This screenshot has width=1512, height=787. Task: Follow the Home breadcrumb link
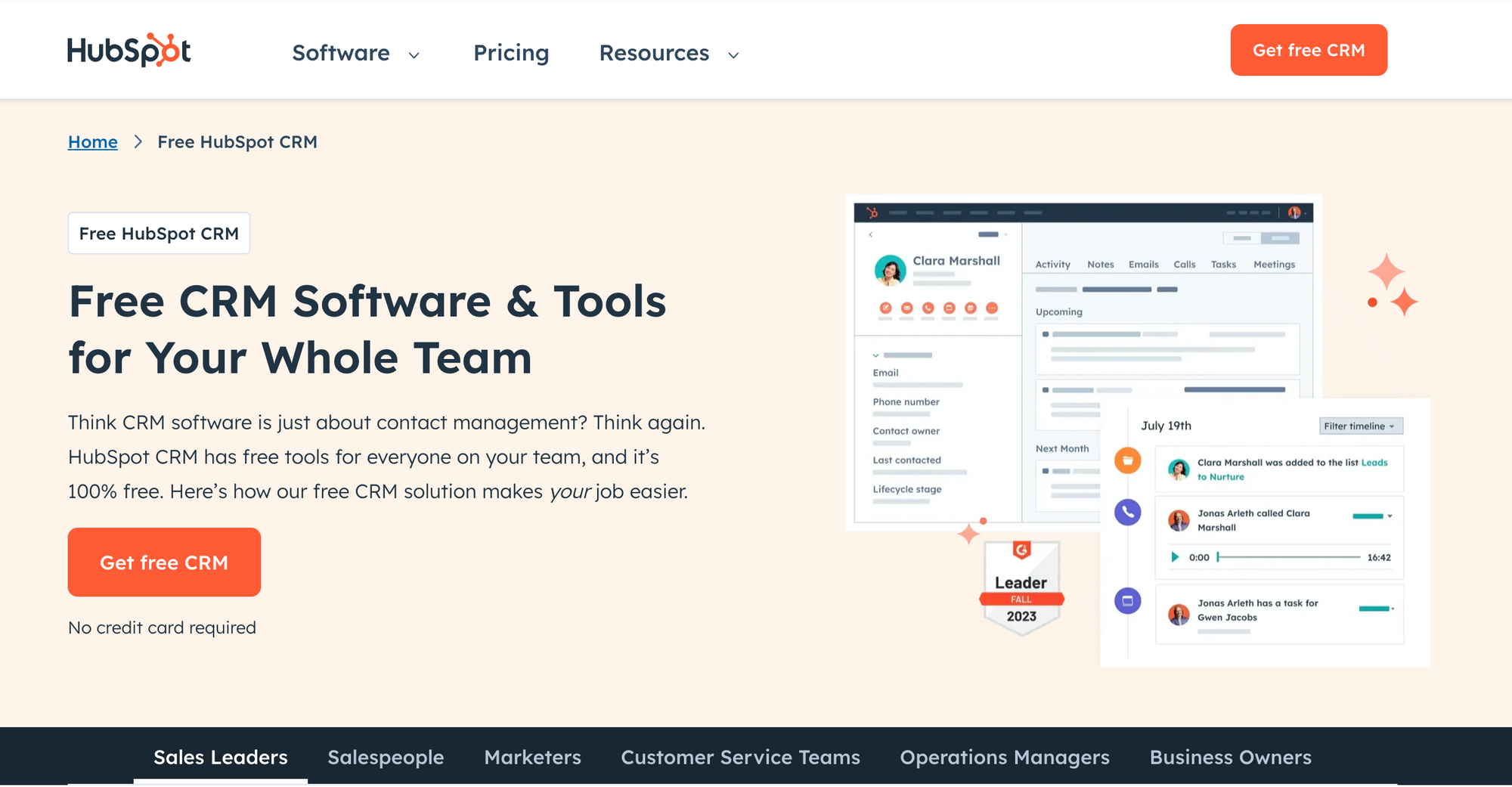click(x=93, y=142)
